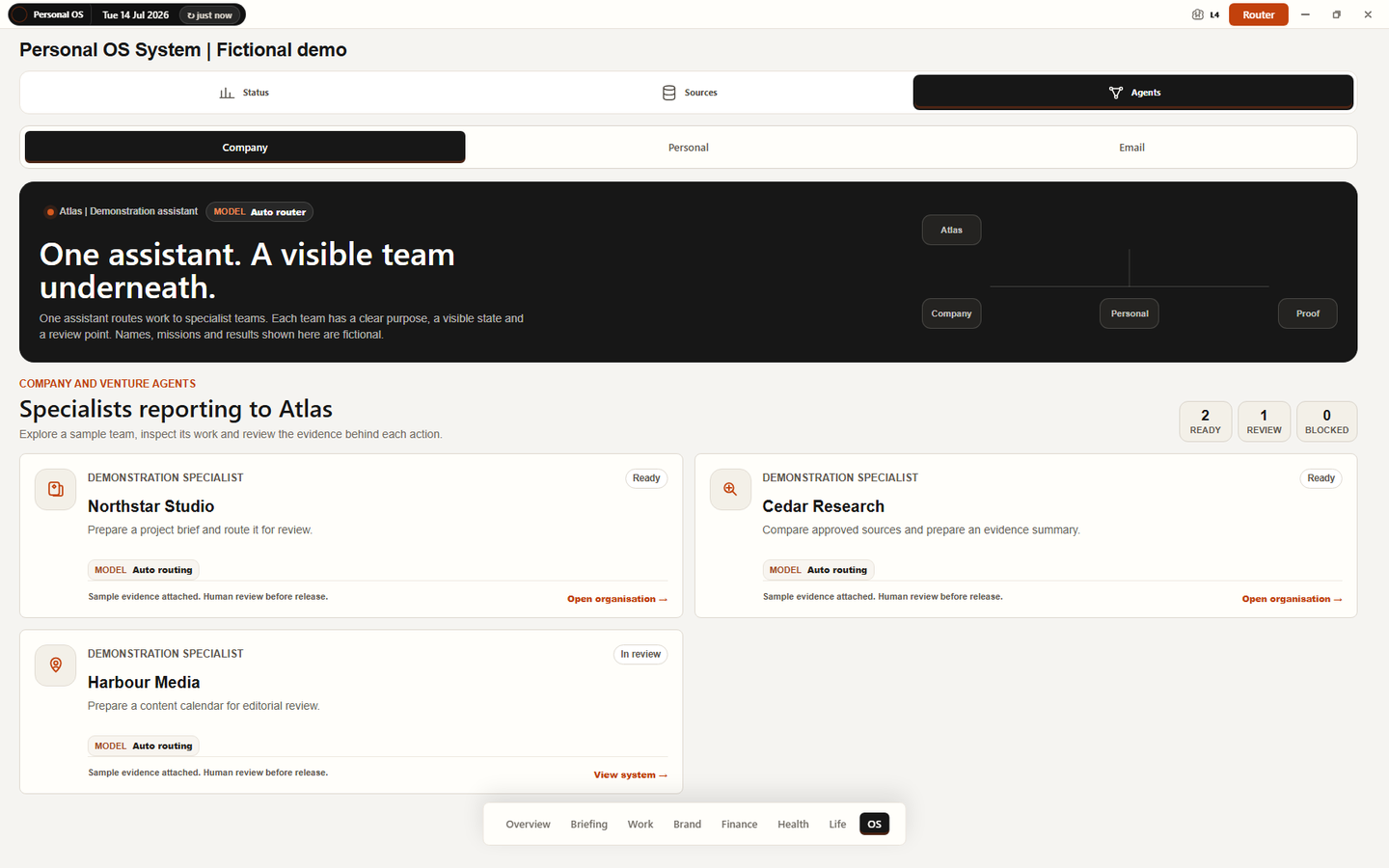
Task: Go to Work in bottom navigation
Action: (x=640, y=825)
